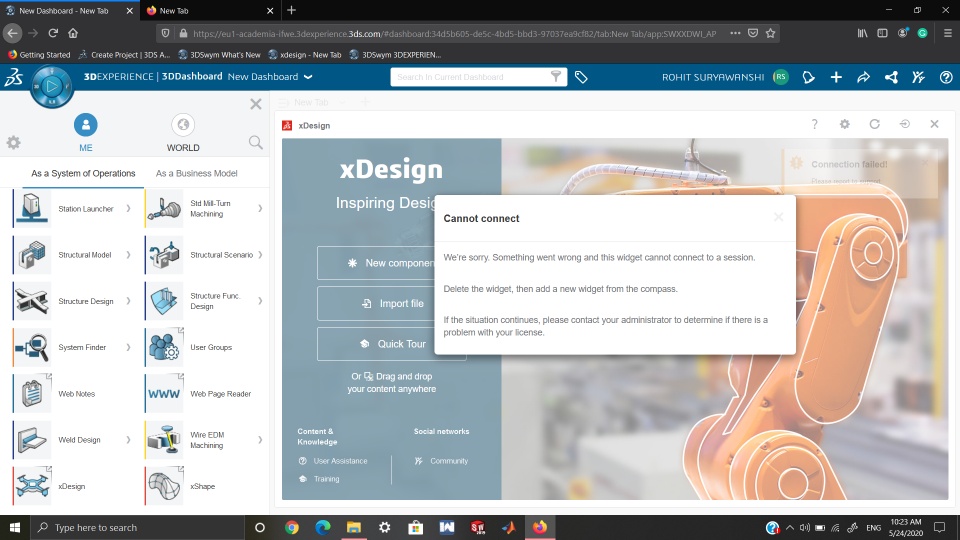Open the Wire EDM Machining app icon
The width and height of the screenshot is (960, 540).
(x=164, y=440)
